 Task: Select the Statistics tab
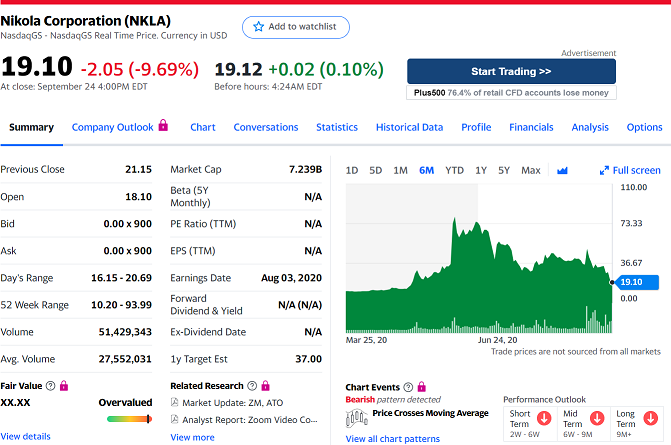[337, 128]
